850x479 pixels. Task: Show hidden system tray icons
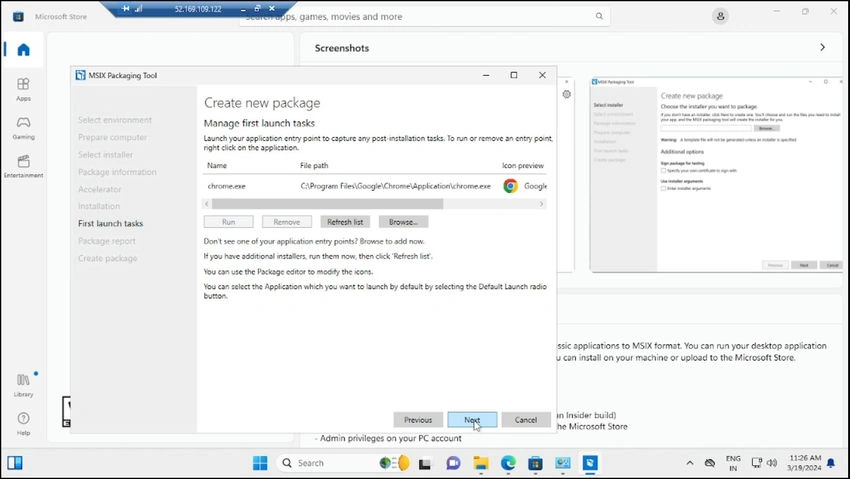pyautogui.click(x=690, y=463)
